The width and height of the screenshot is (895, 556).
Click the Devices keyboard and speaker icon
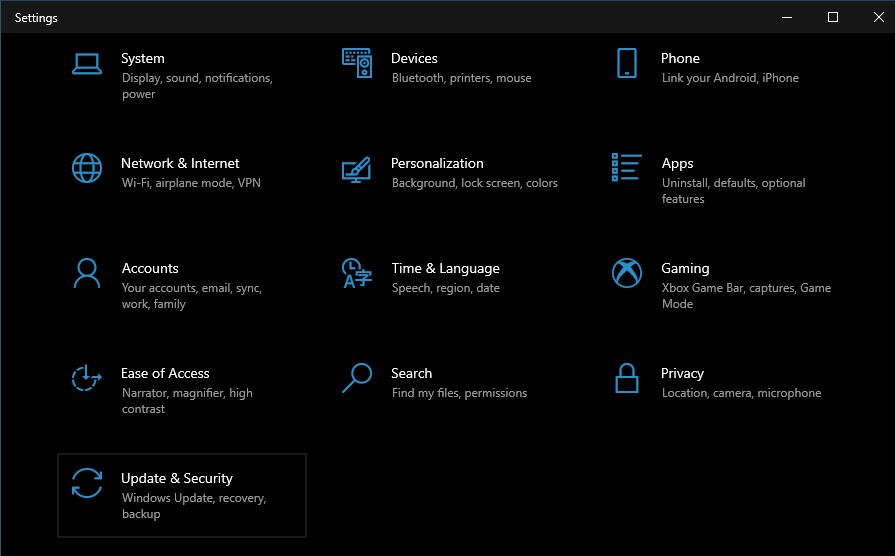357,63
